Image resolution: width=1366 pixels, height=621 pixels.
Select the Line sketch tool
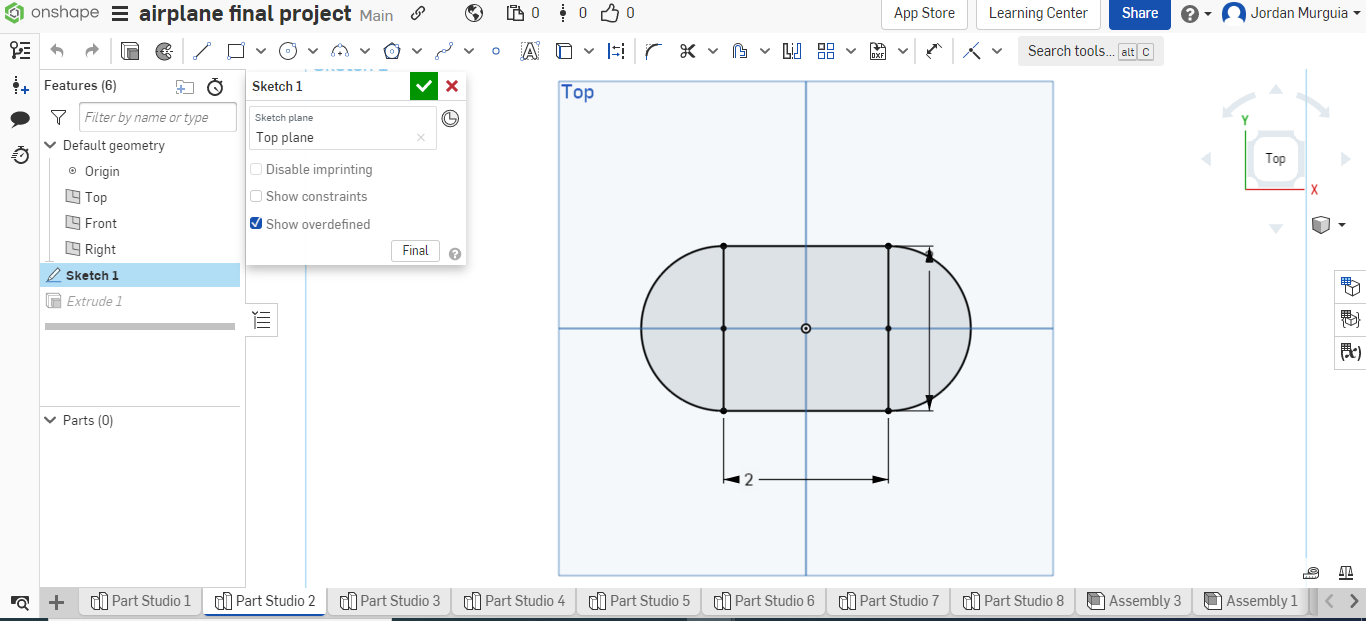pos(201,50)
